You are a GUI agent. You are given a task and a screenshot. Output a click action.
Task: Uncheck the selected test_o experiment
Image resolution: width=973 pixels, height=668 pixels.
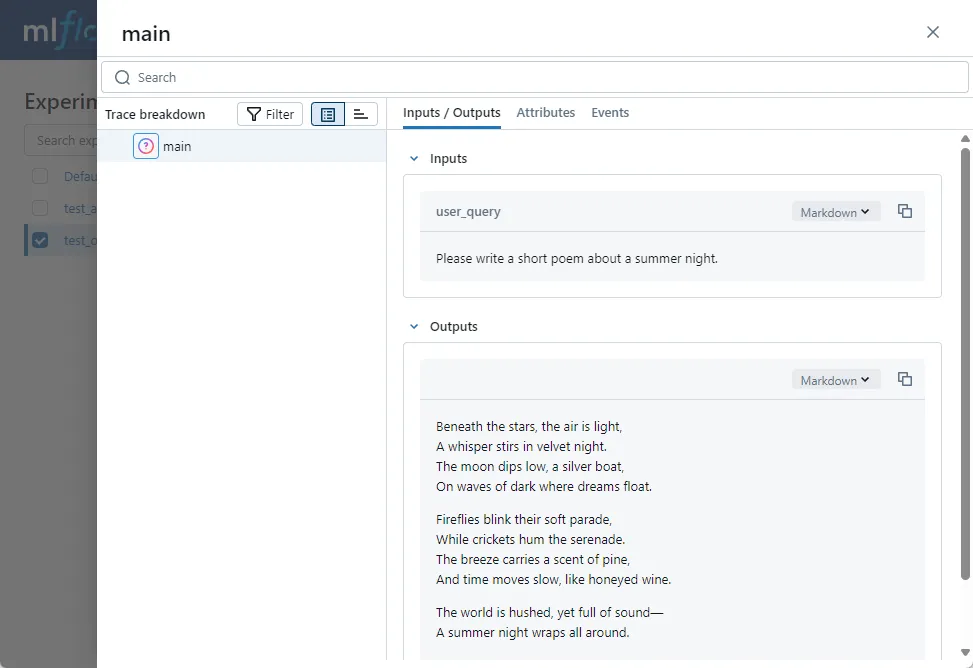(38, 240)
